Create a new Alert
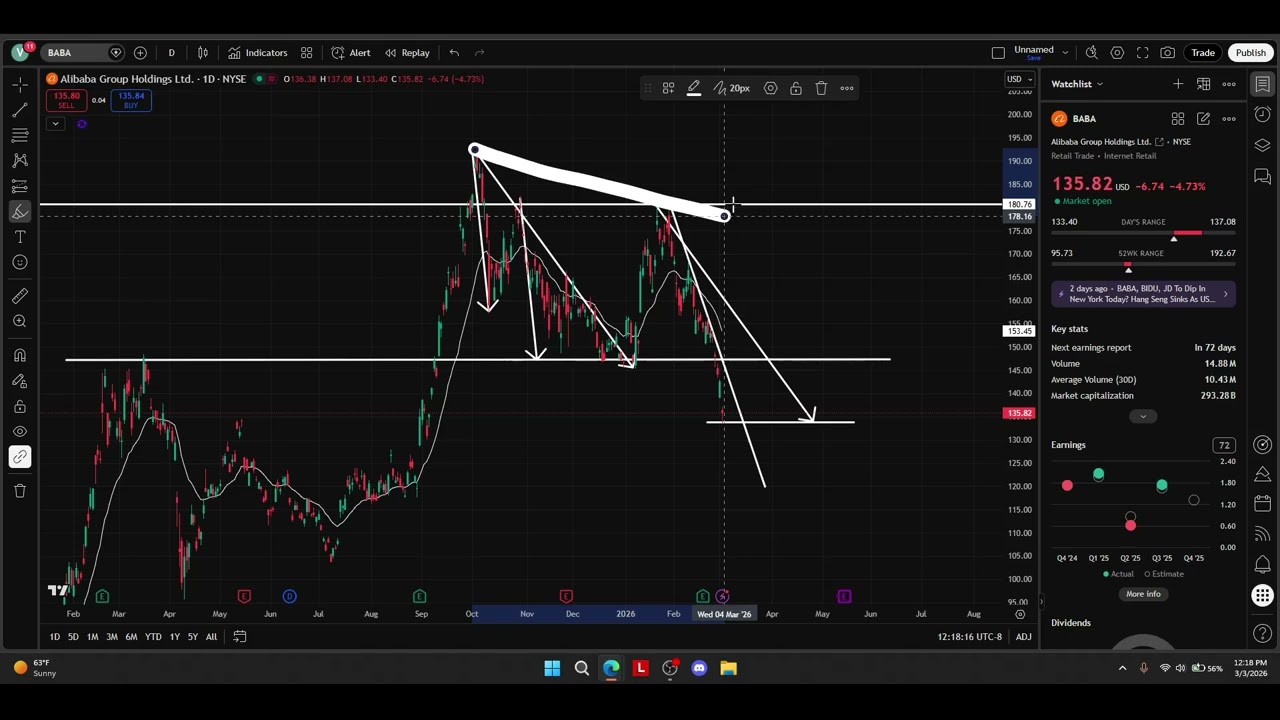Screen dimensions: 1280x720 [351, 53]
